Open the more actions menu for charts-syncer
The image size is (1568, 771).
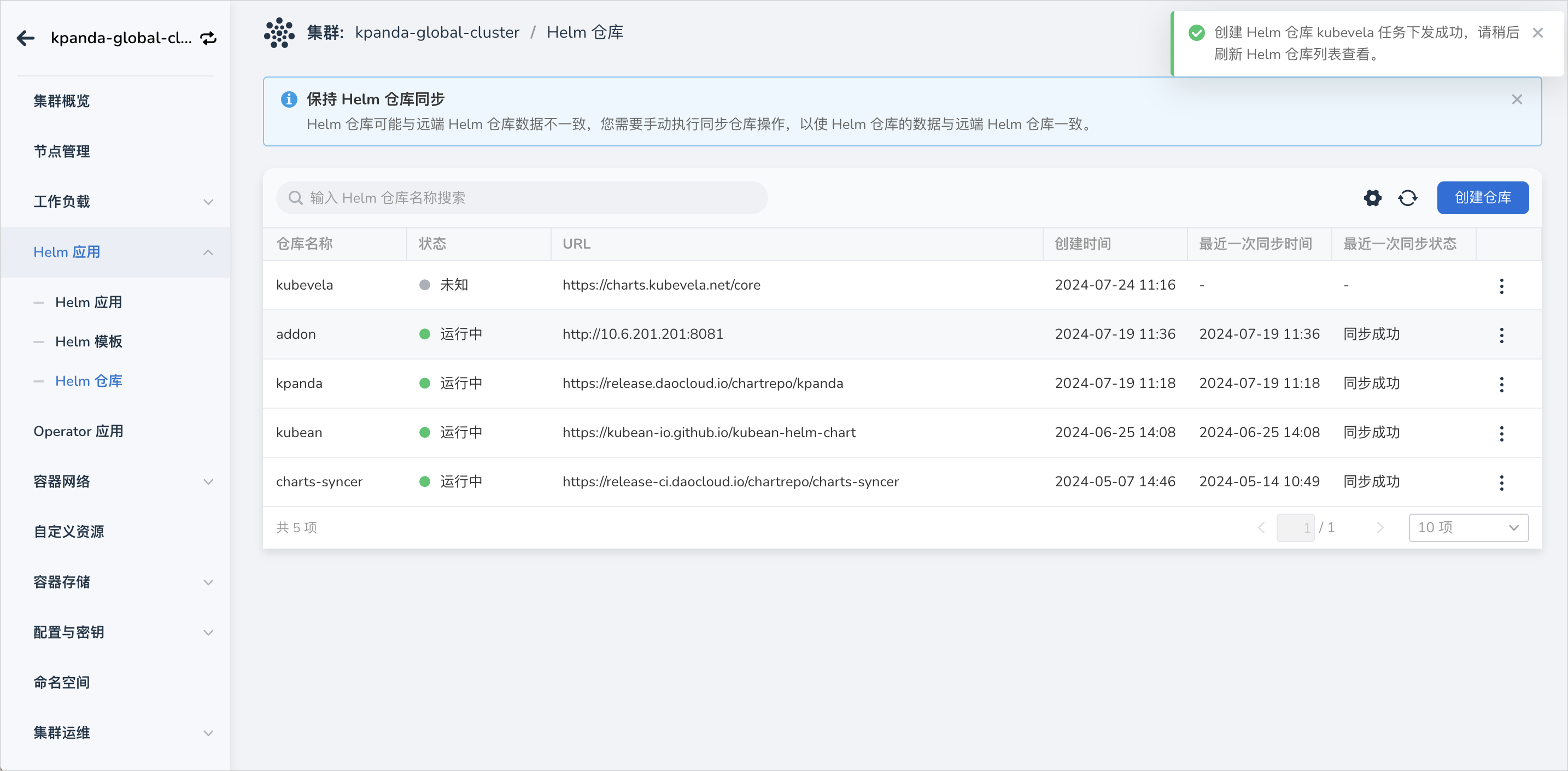(x=1501, y=483)
